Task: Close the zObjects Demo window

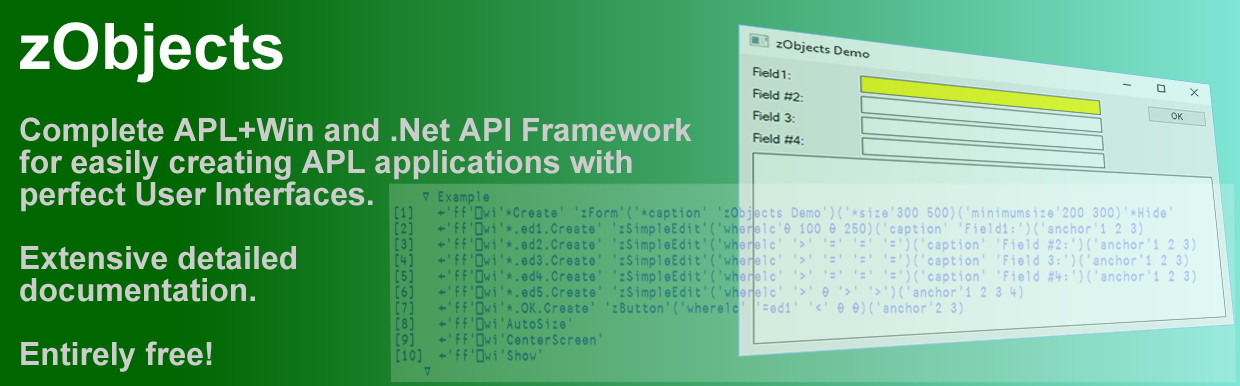Action: 1194,92
